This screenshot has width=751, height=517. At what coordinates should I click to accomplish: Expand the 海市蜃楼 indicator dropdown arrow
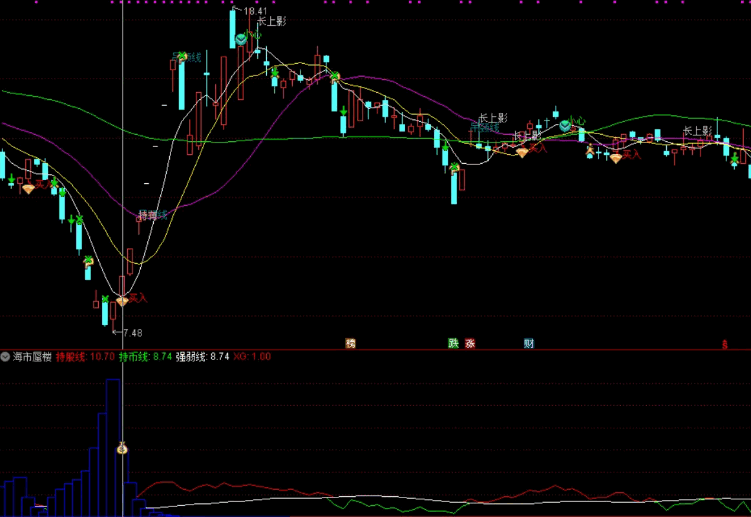pos(6,356)
